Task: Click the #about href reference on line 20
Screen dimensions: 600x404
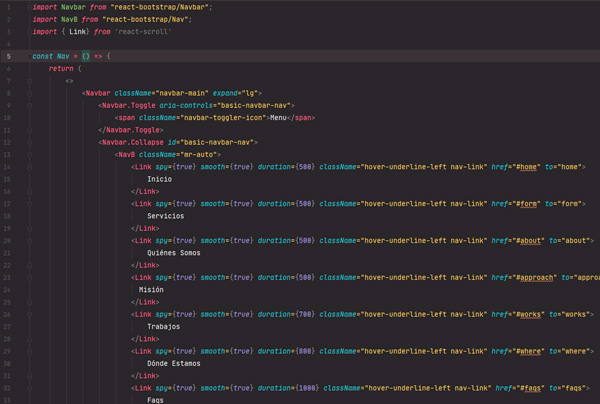Action: click(526, 241)
